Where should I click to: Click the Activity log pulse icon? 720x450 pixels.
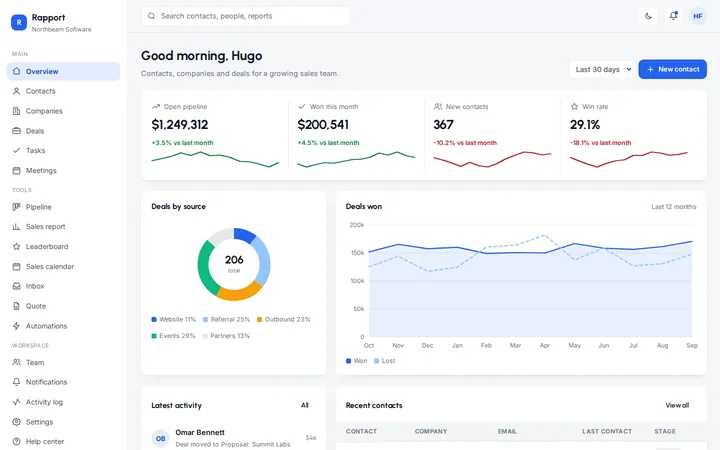coord(17,402)
